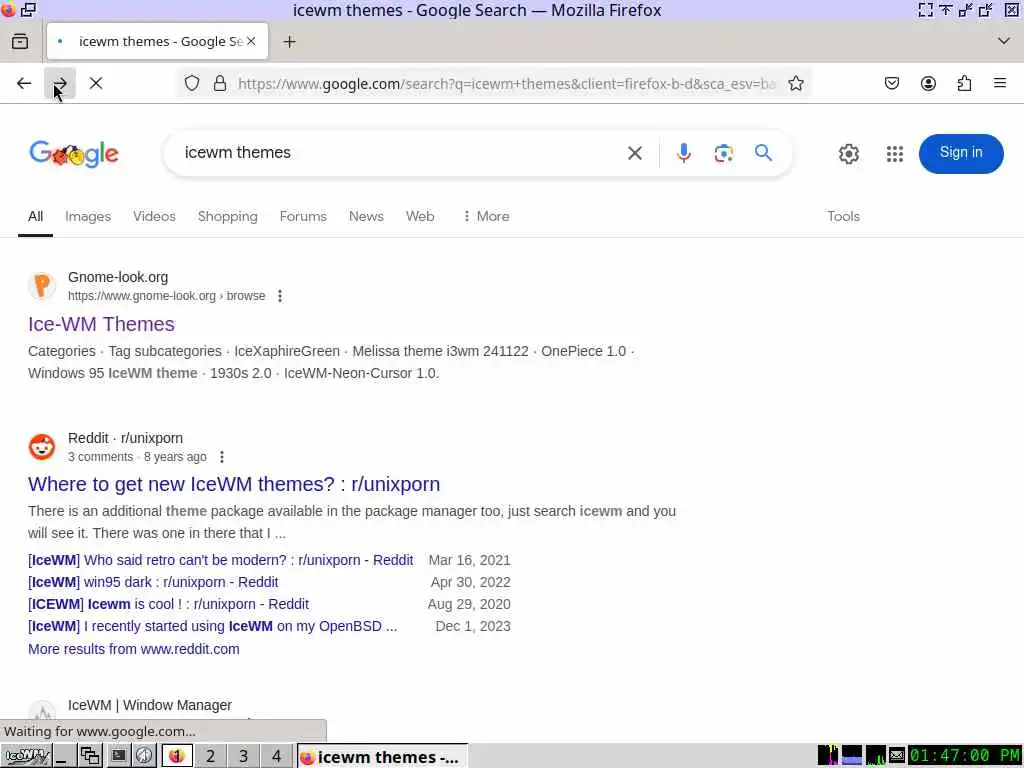Switch to Videos results
The width and height of the screenshot is (1024, 768).
(x=154, y=216)
